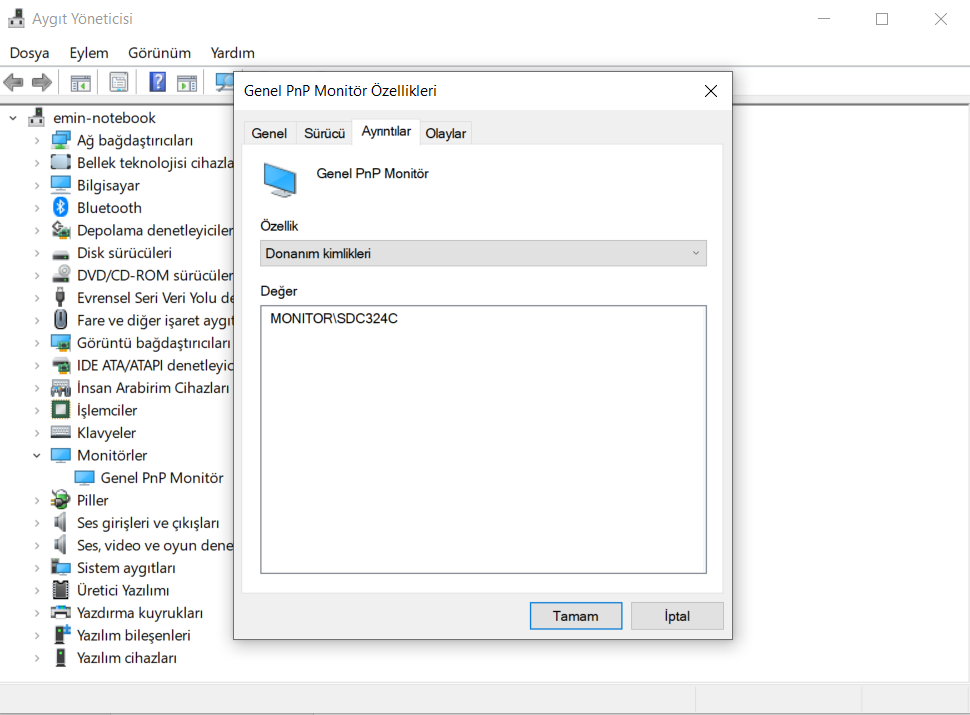The width and height of the screenshot is (970, 715).
Task: Switch to the Sürücü tab
Action: (x=324, y=134)
